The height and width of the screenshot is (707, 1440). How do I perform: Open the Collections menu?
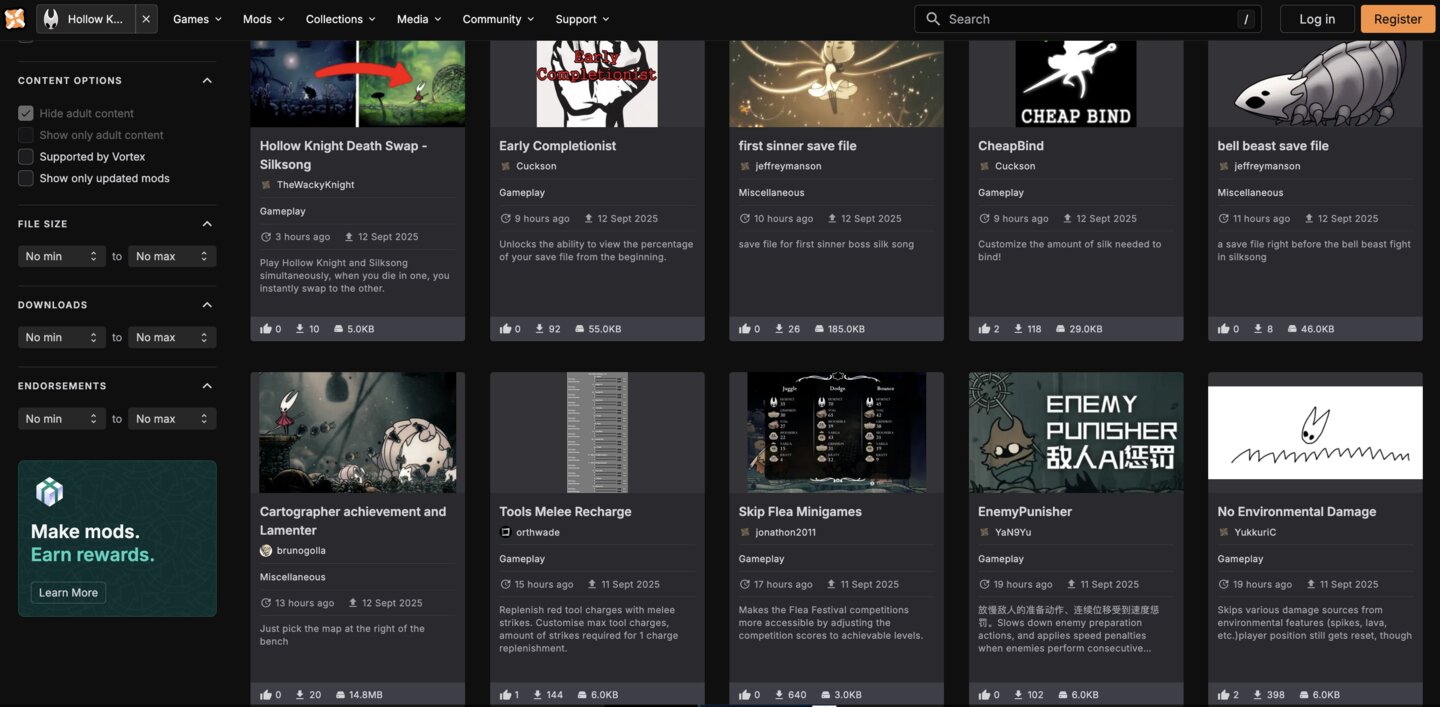tap(340, 19)
